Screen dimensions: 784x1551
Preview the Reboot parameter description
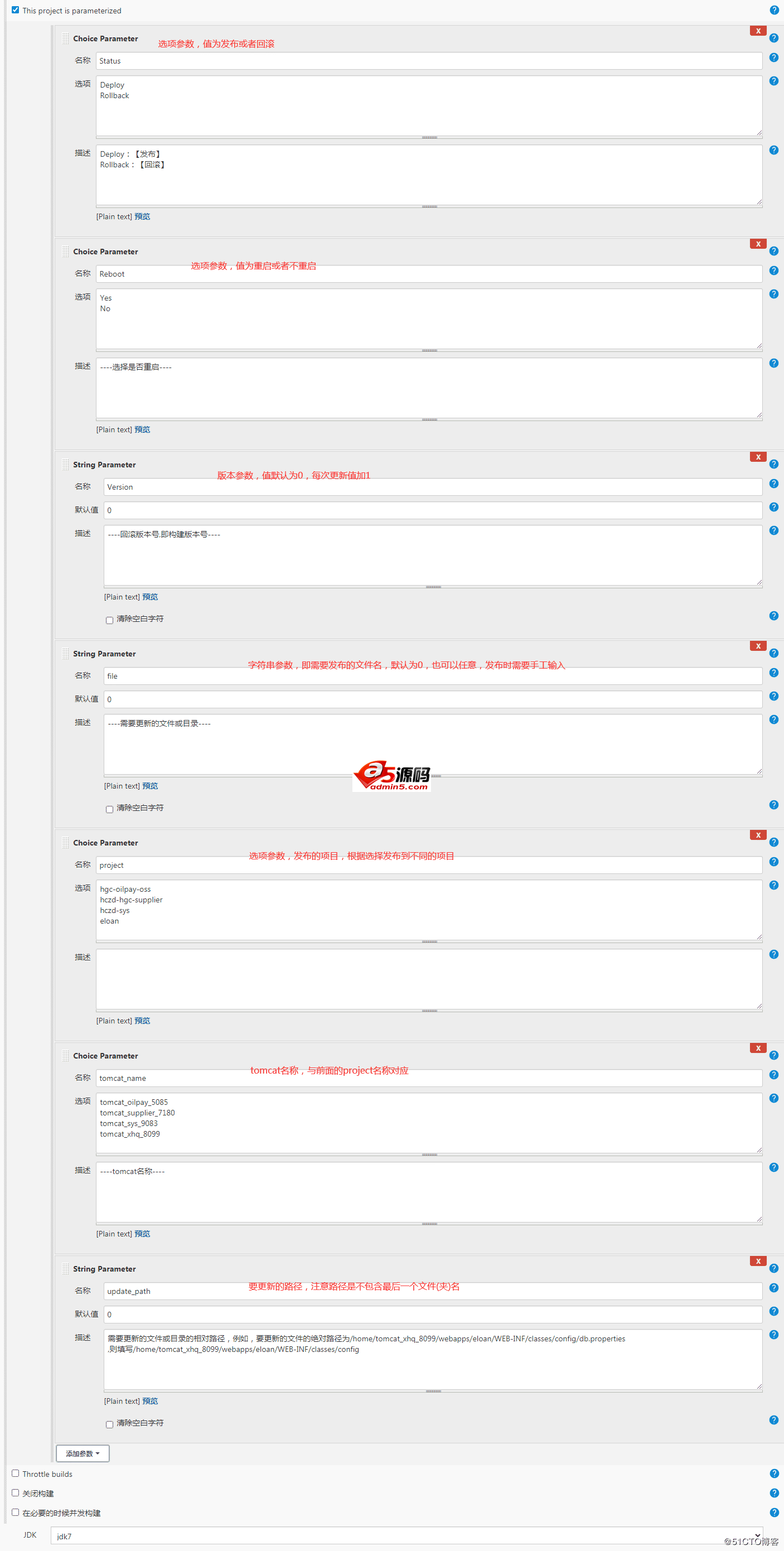142,430
